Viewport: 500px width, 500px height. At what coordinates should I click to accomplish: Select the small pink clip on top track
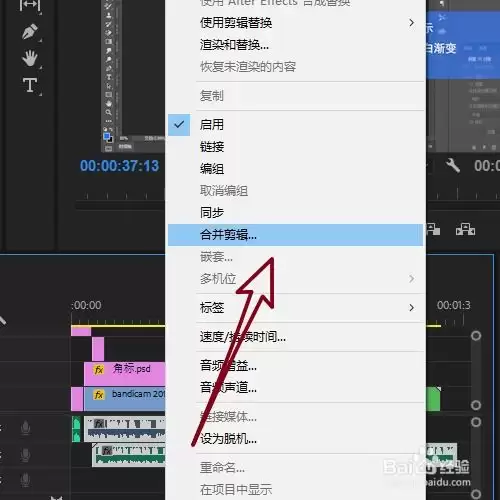[x=81, y=331]
